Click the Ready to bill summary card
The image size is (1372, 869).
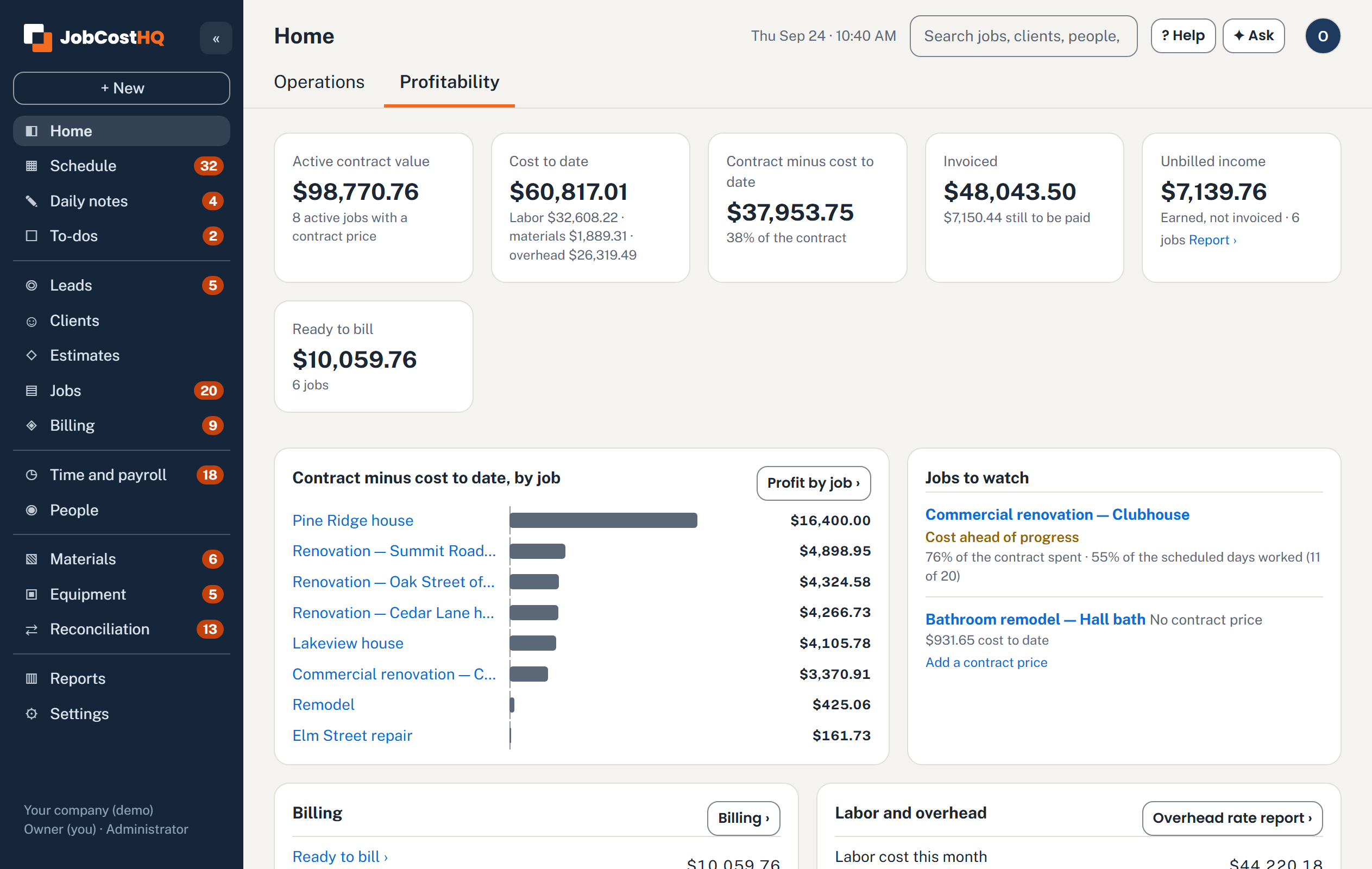(374, 357)
